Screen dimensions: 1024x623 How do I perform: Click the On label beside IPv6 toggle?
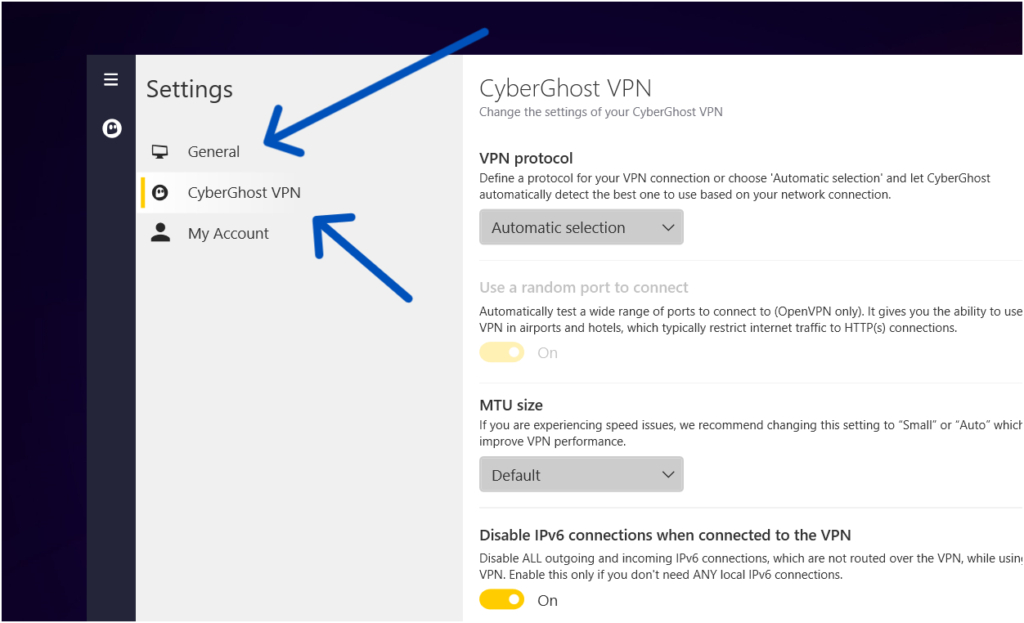(x=547, y=600)
